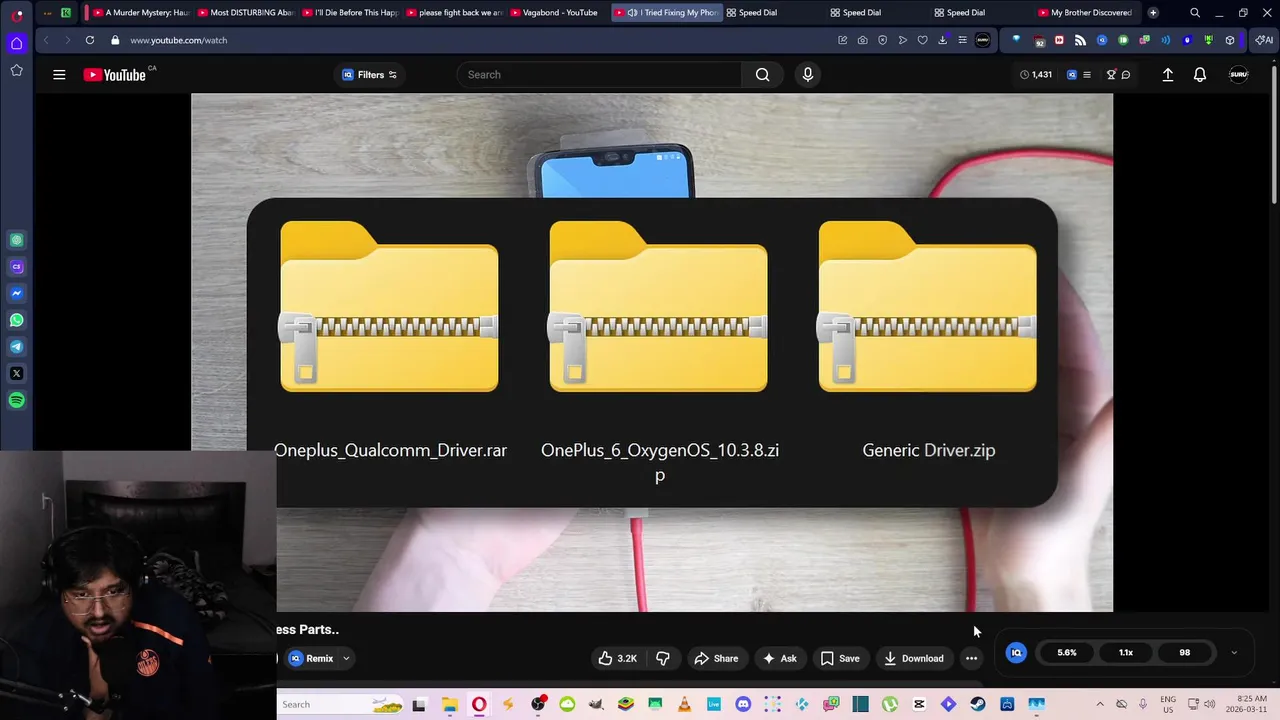Submit search with the magnifier button

tap(762, 75)
